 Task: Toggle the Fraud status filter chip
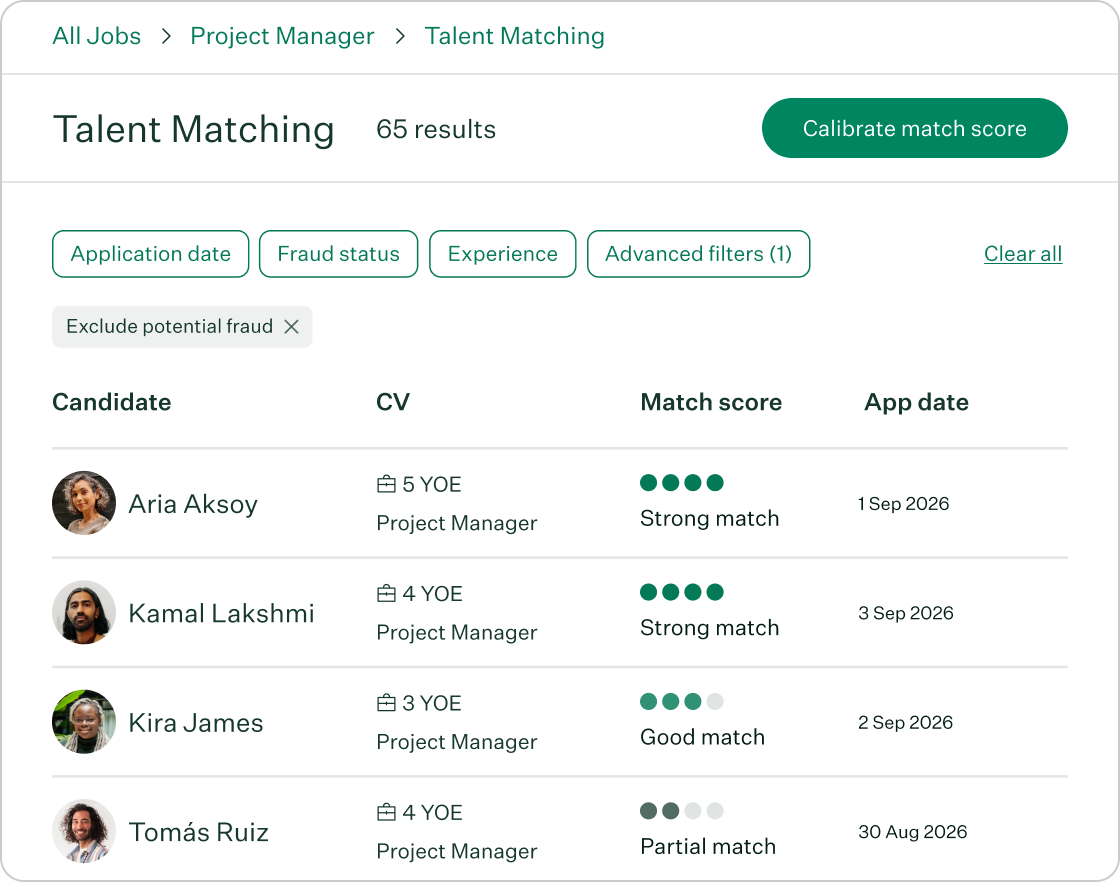[338, 254]
